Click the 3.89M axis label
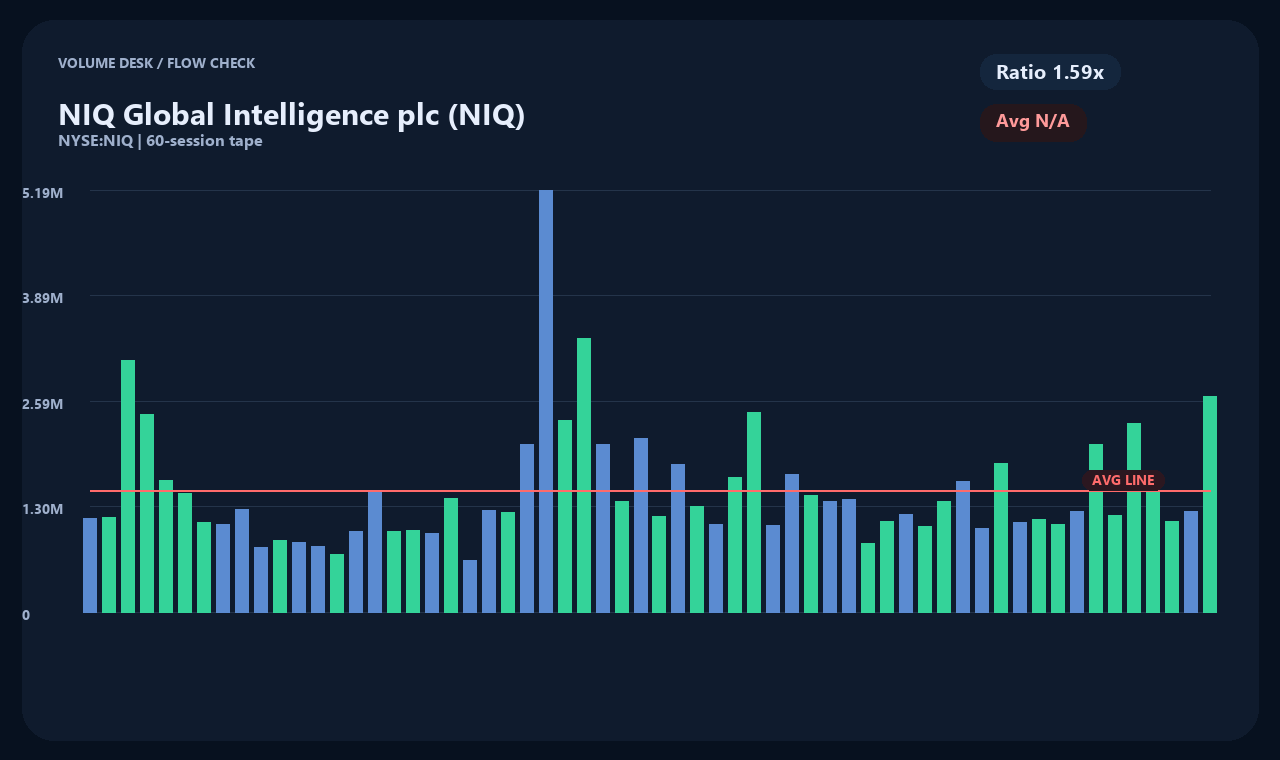This screenshot has width=1280, height=760. [x=43, y=298]
